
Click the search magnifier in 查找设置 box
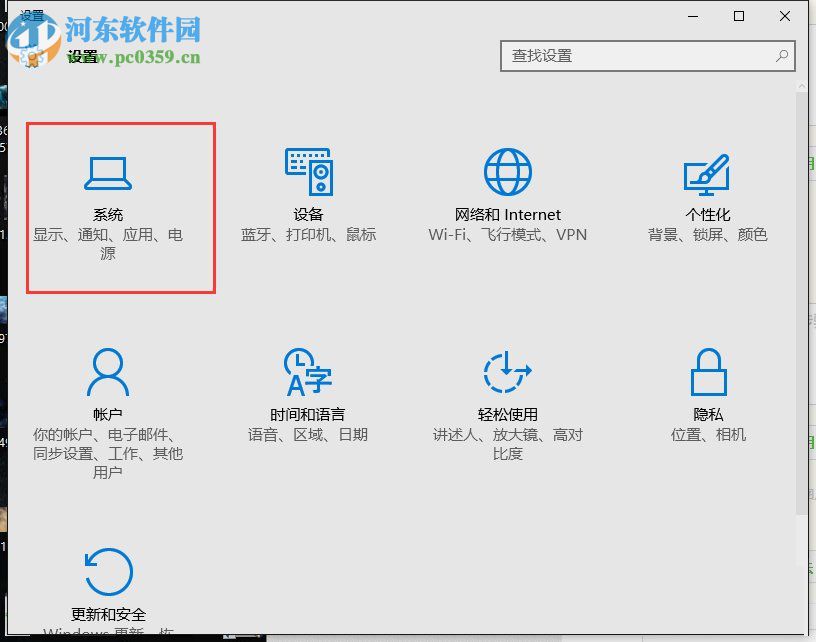[x=782, y=57]
